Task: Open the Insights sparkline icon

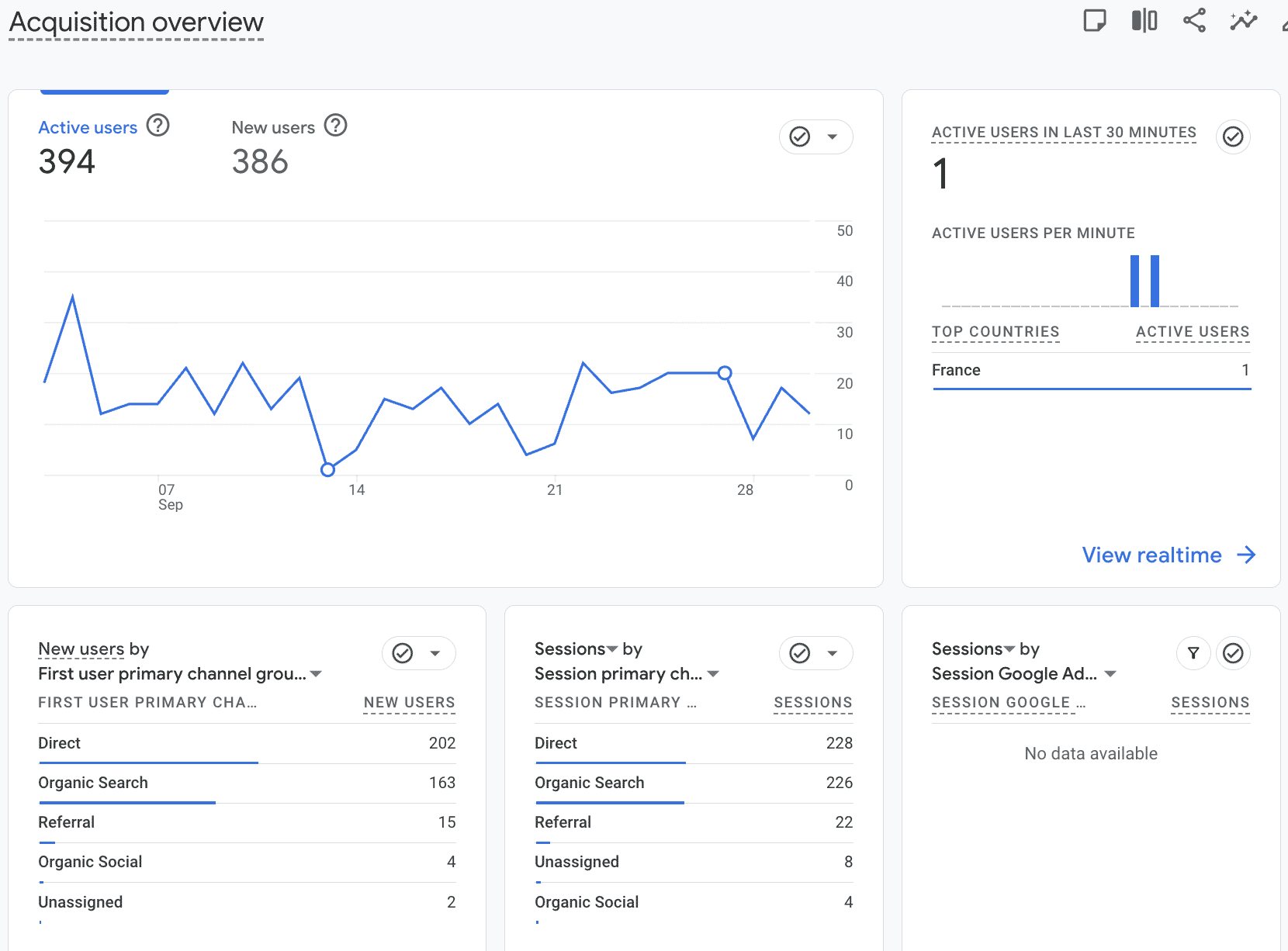Action: pos(1243,21)
